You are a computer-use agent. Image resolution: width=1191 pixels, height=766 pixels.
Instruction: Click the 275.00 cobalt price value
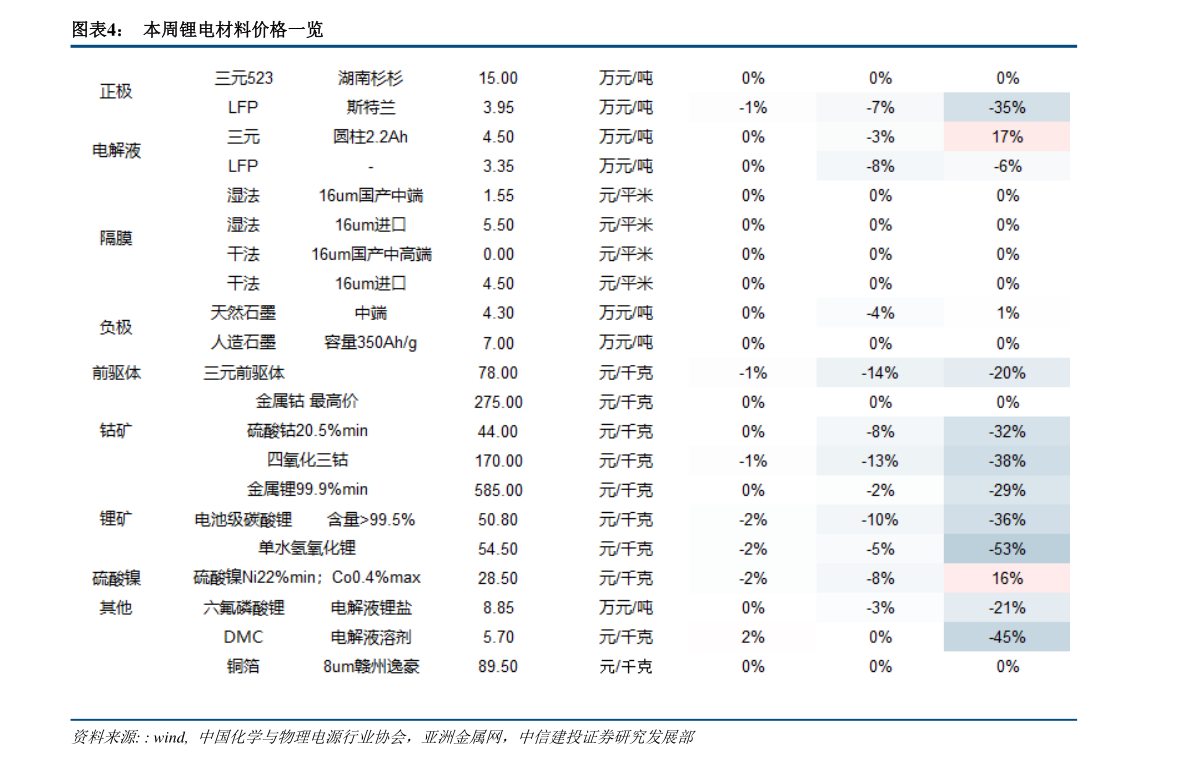coord(498,402)
